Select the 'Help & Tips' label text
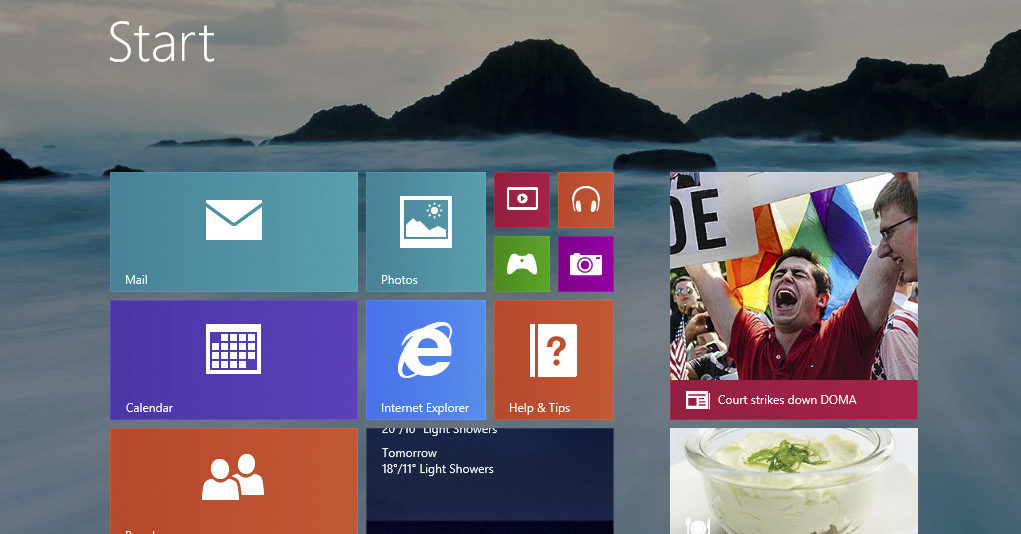This screenshot has height=534, width=1021. pos(539,408)
